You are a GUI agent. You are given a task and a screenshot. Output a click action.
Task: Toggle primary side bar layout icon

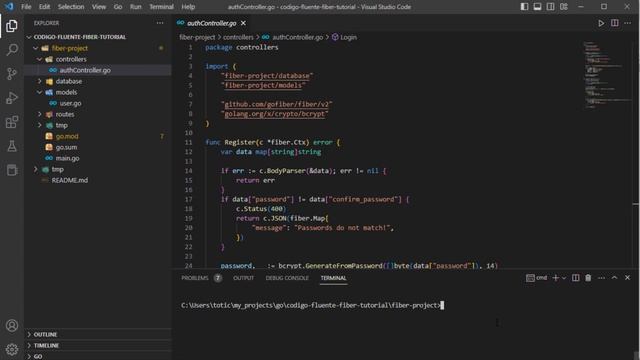[524, 7]
